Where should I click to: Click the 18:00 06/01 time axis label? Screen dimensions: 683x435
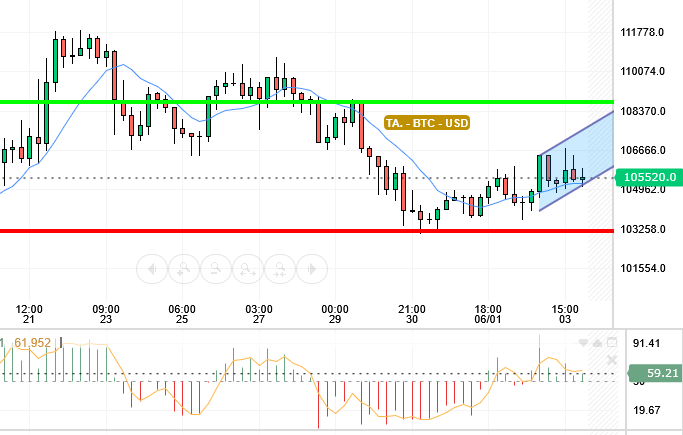coord(488,314)
